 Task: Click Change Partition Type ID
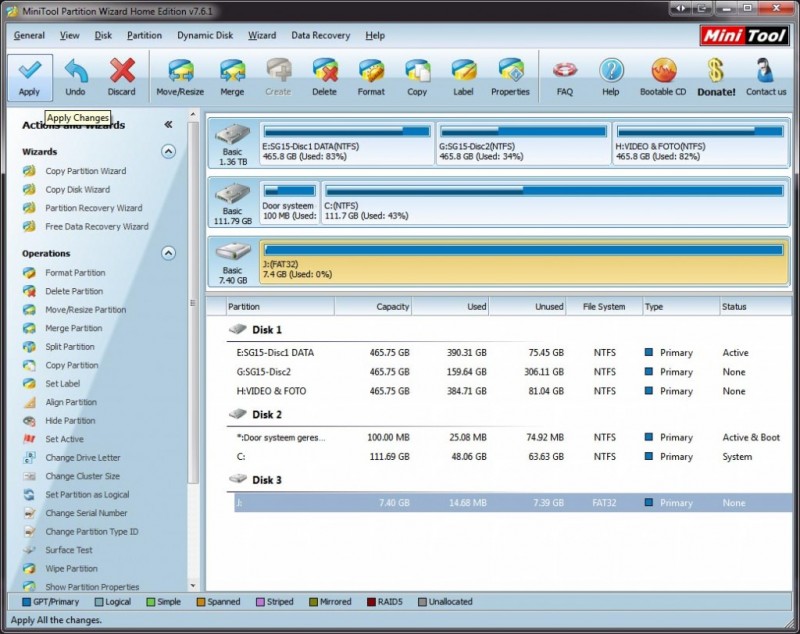click(x=91, y=531)
